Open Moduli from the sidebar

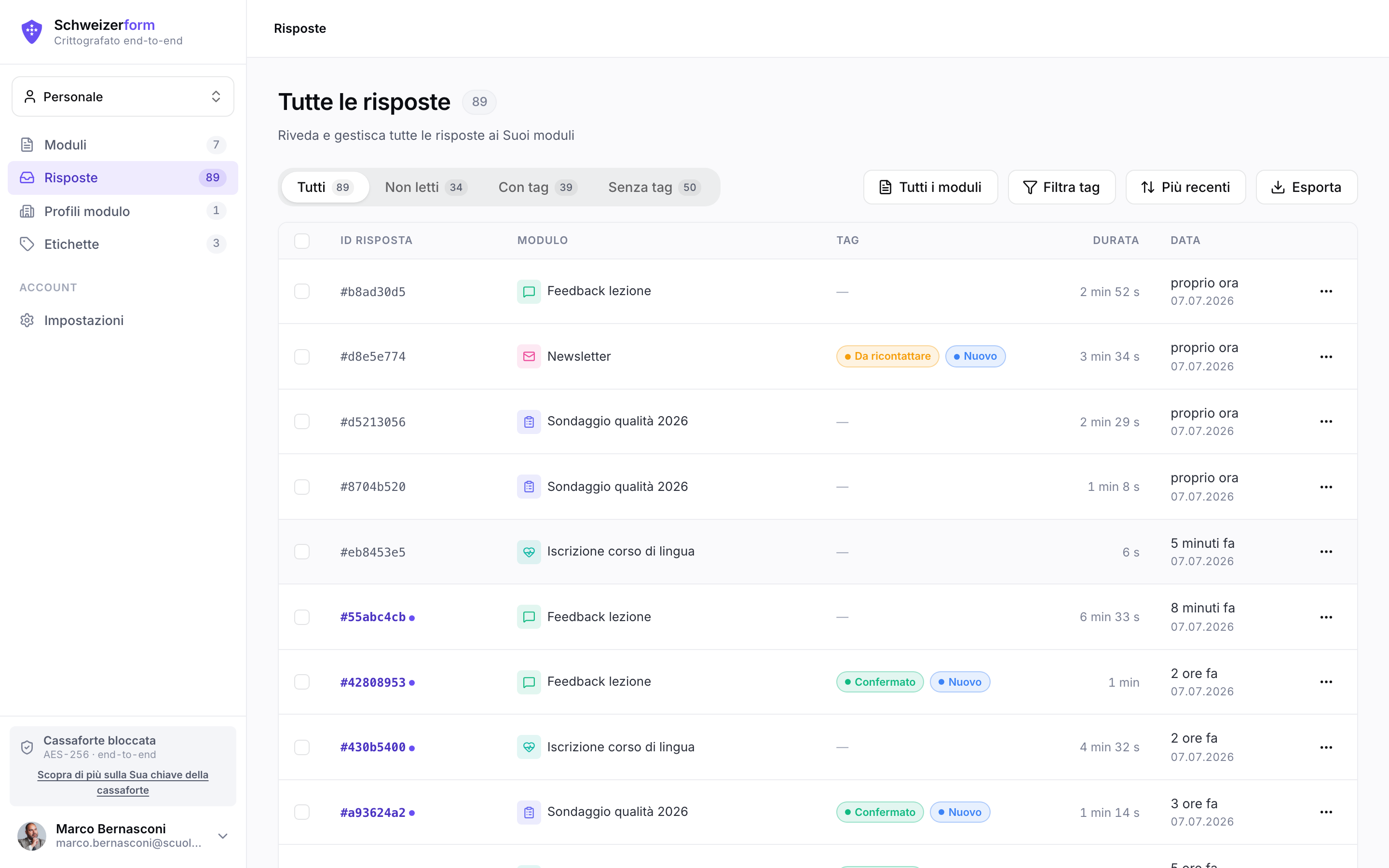coord(123,145)
